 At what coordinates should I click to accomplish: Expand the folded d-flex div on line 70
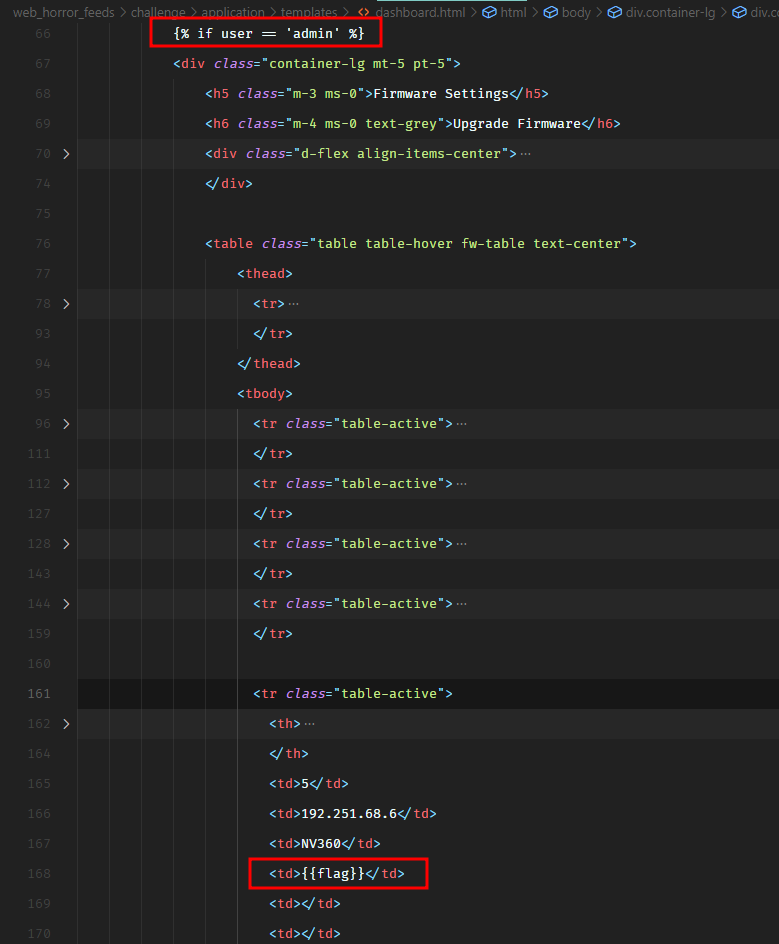coord(66,154)
